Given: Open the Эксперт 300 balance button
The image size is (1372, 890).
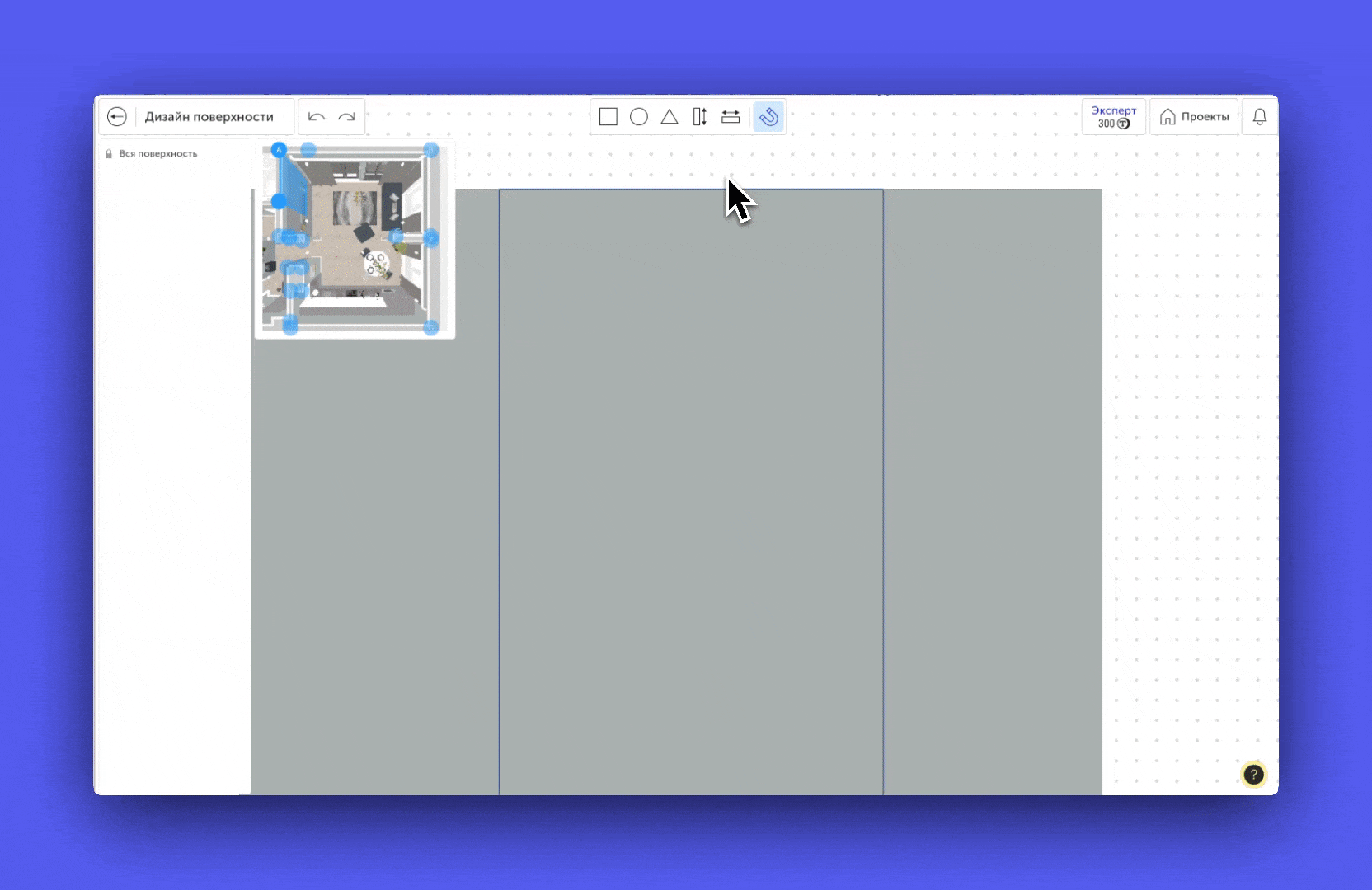Looking at the screenshot, I should pos(1114,117).
